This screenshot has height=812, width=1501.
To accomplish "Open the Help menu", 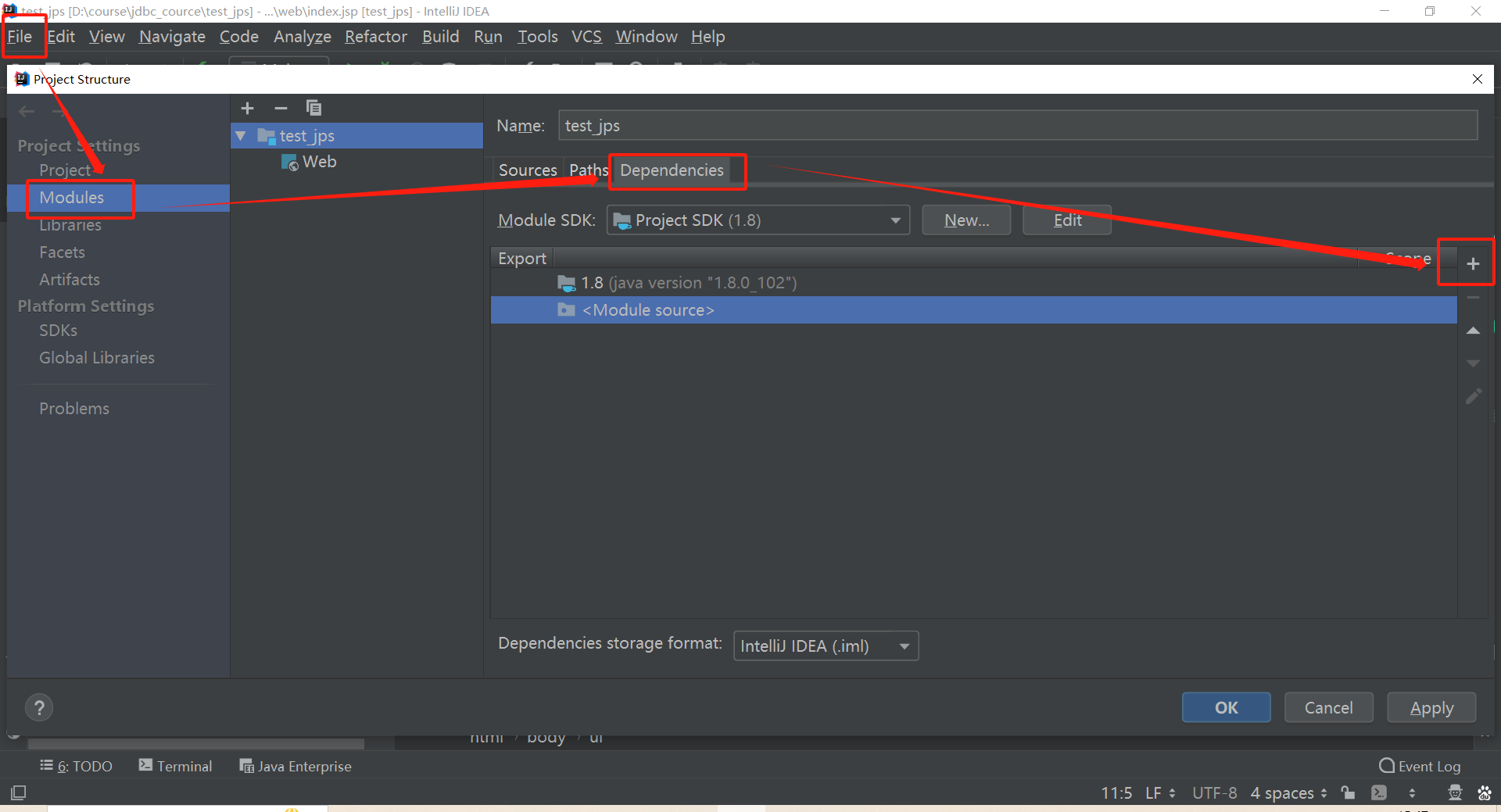I will (x=708, y=37).
